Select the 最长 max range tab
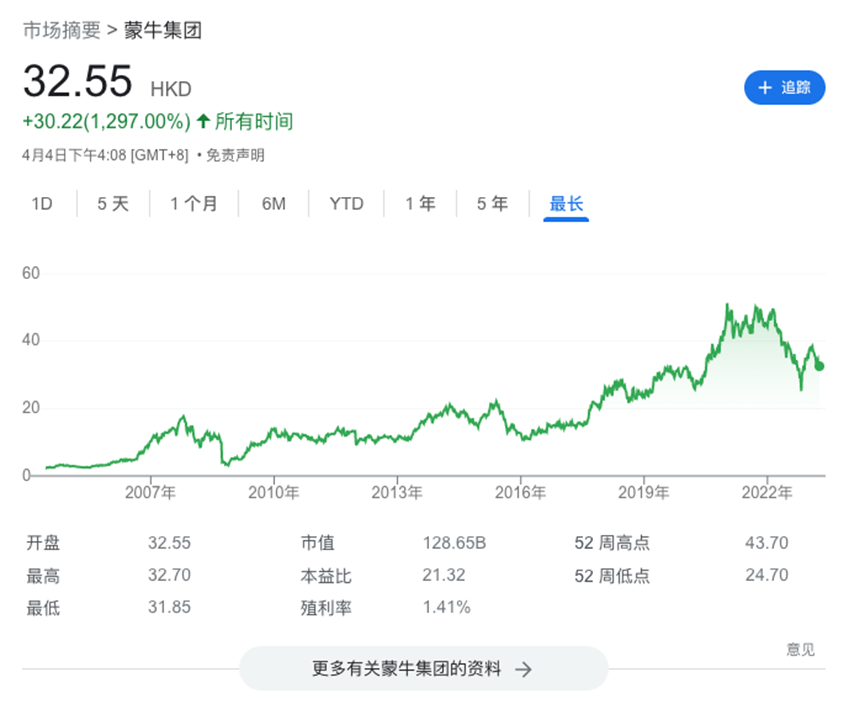This screenshot has width=865, height=709. click(x=566, y=204)
